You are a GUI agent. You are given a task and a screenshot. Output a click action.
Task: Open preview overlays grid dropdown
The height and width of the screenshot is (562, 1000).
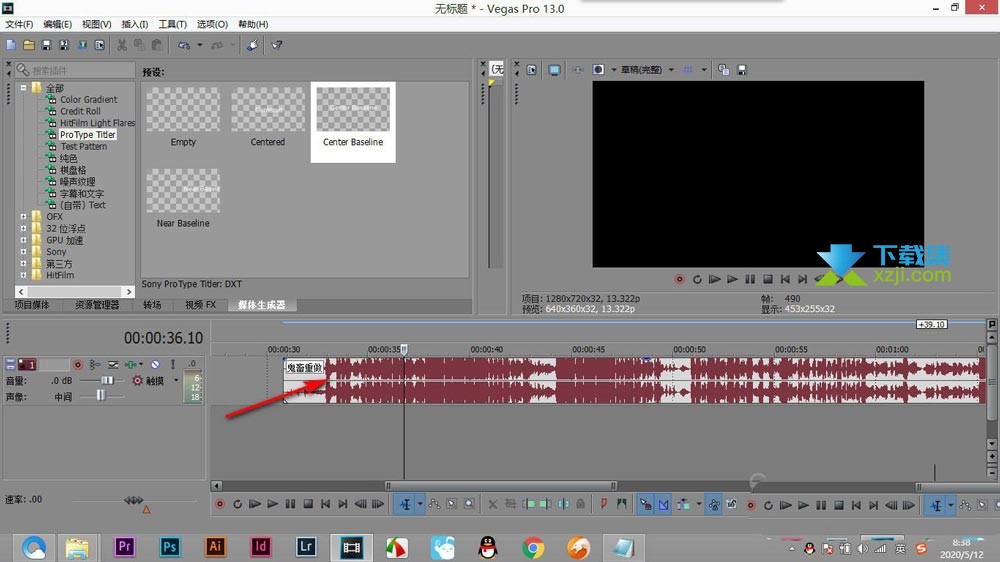coord(703,70)
